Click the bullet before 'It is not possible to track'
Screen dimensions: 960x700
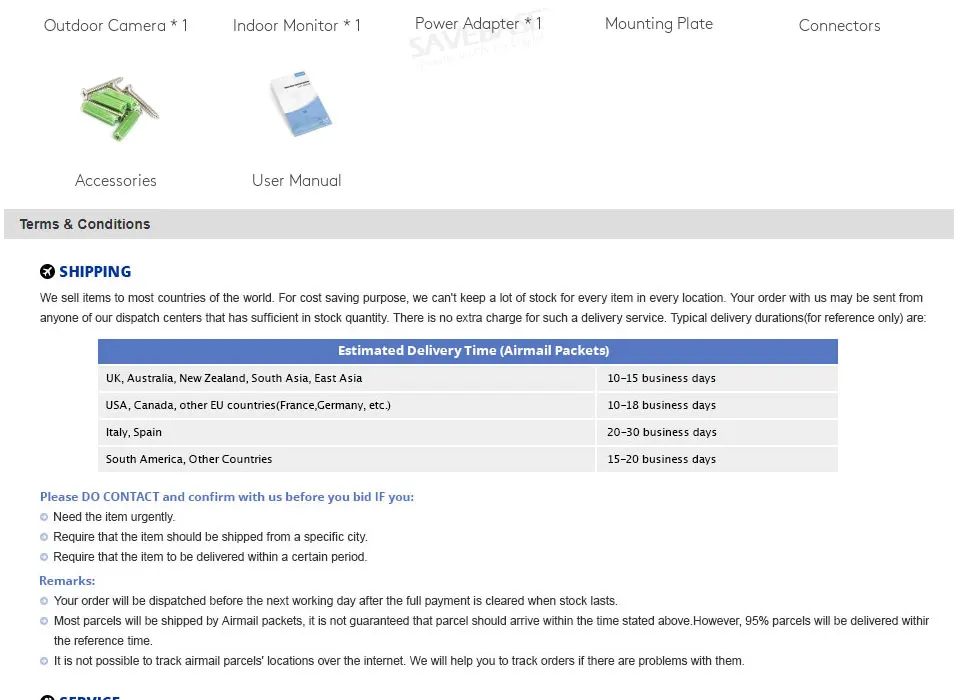(43, 661)
